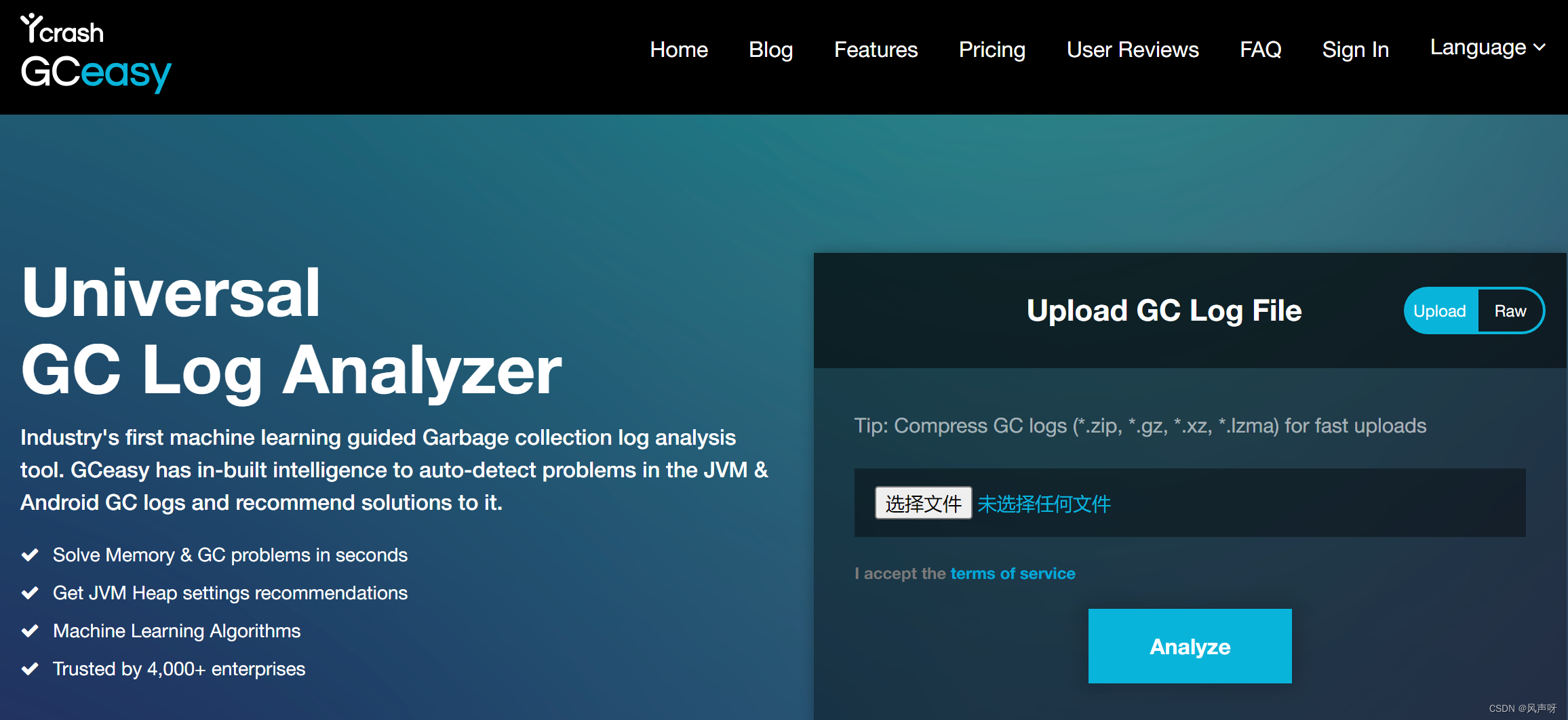The width and height of the screenshot is (1568, 720).
Task: Click checkmark beside Trusted by 4,000+ enterprises
Action: [x=30, y=669]
